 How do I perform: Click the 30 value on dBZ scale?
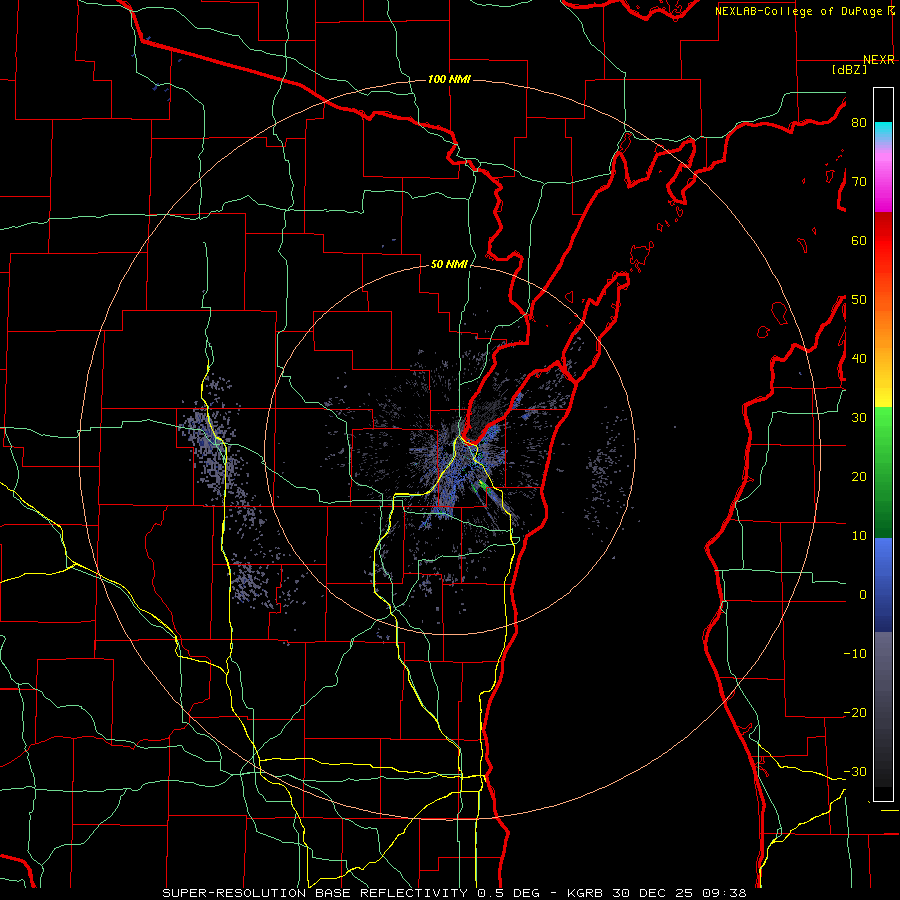[859, 418]
